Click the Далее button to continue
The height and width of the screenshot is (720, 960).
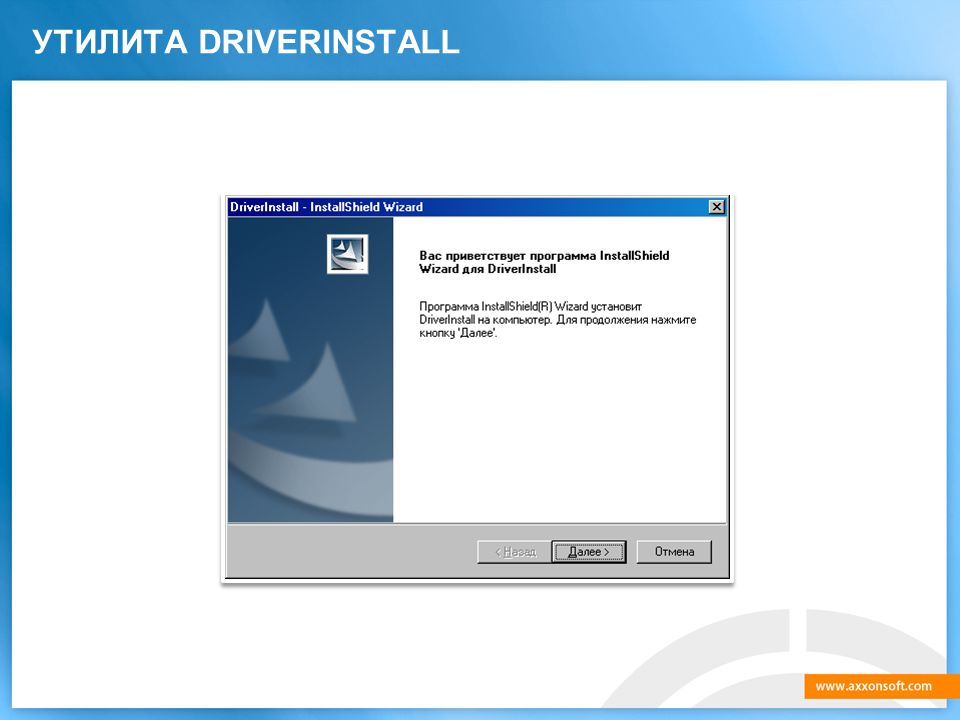coord(588,552)
